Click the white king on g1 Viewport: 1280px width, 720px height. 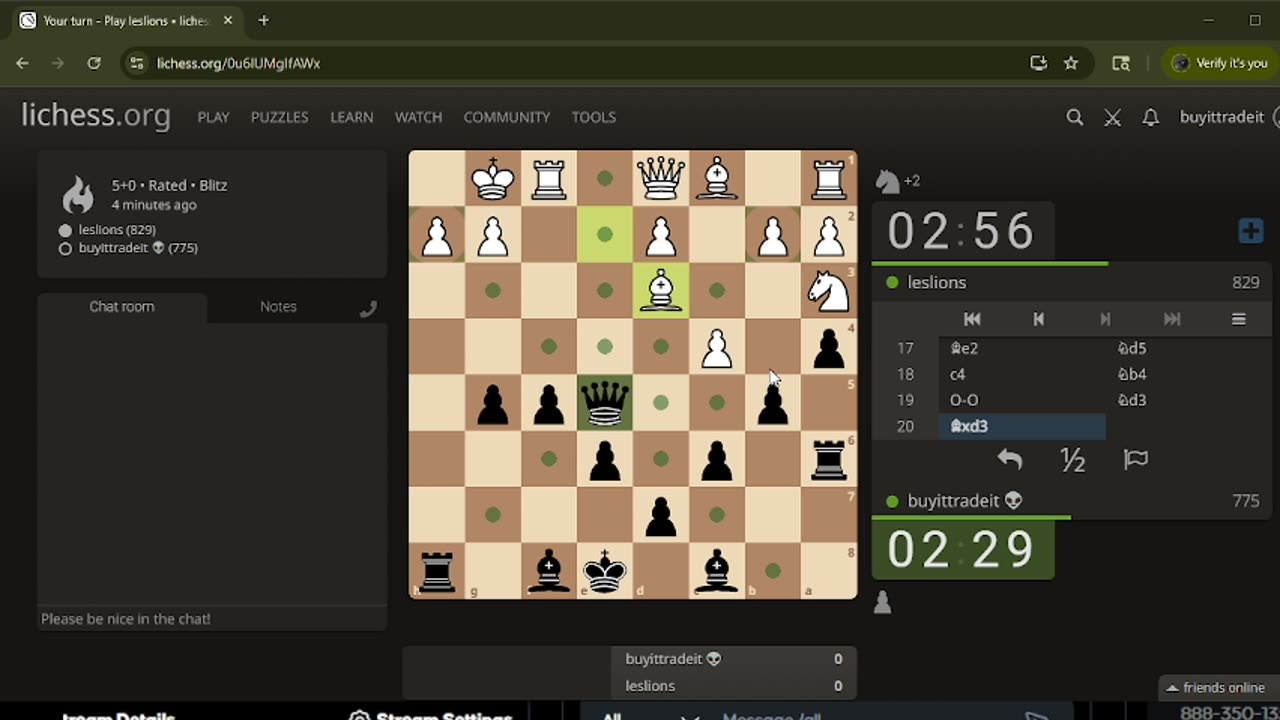[493, 179]
